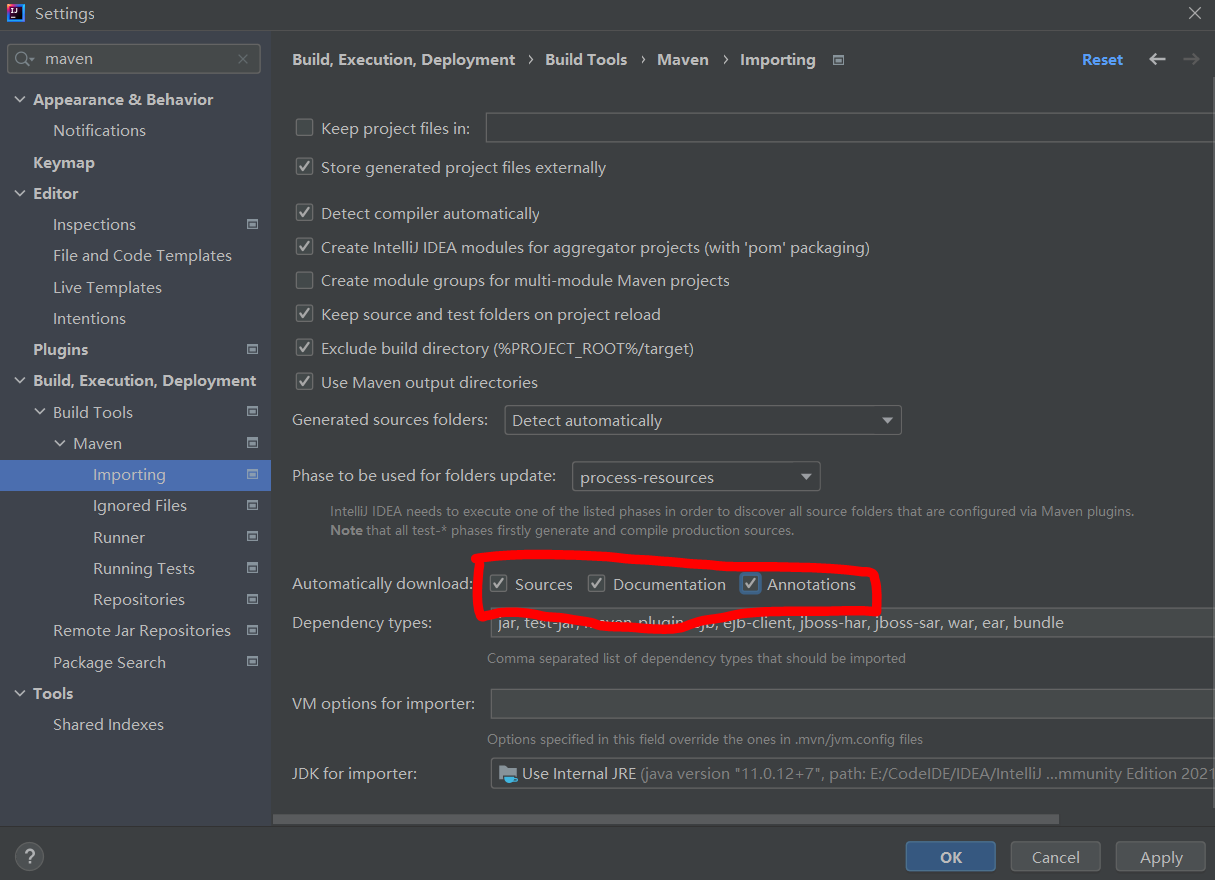
Task: Click project icon next to Inspections
Action: click(x=252, y=225)
